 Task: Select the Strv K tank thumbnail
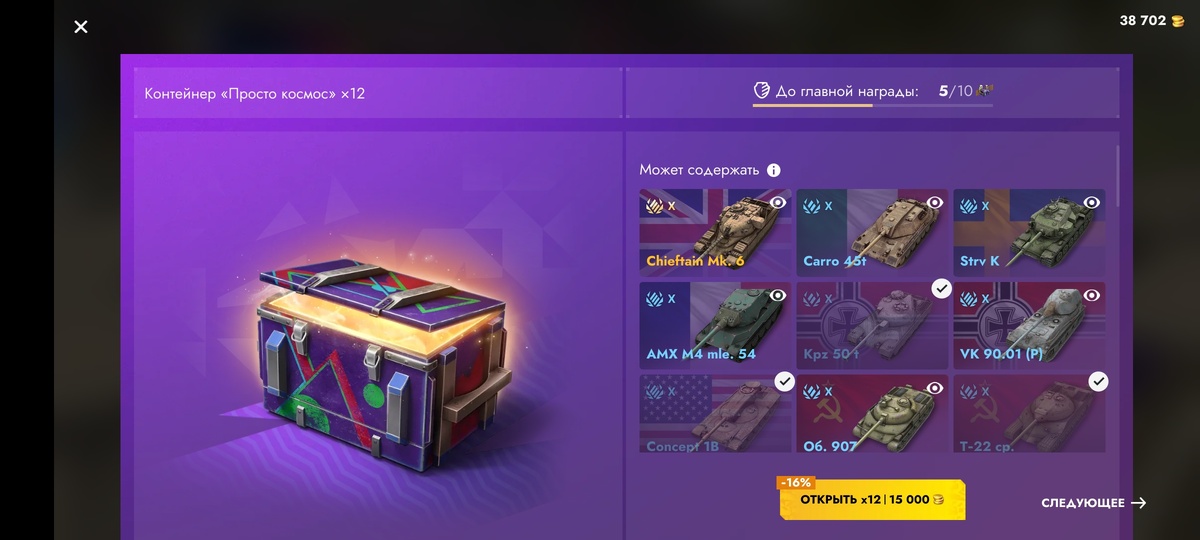tap(1029, 232)
